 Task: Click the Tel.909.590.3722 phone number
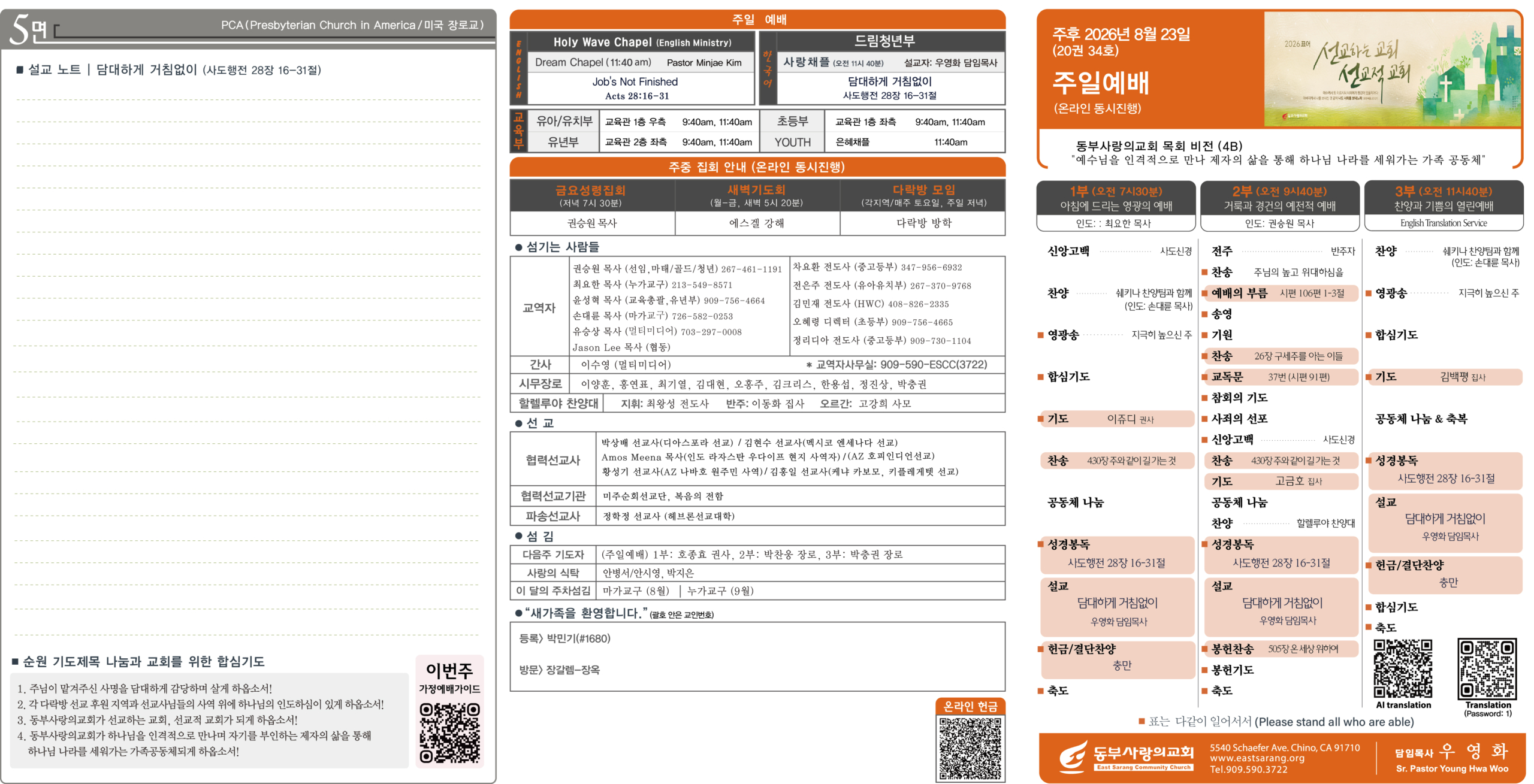coord(1248,770)
